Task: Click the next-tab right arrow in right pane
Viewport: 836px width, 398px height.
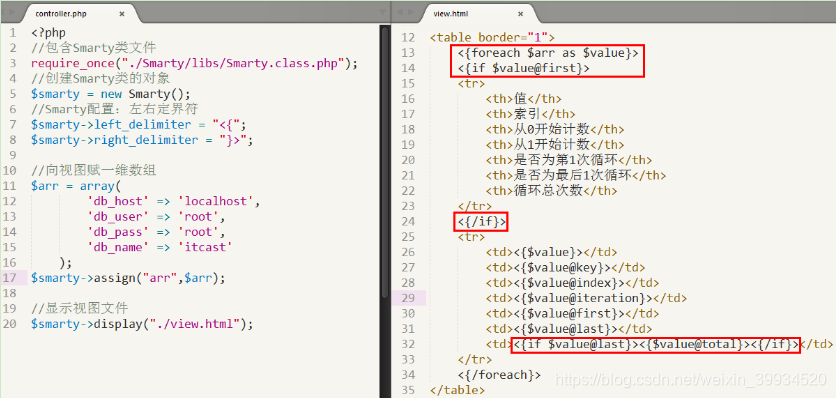Action: coord(410,12)
